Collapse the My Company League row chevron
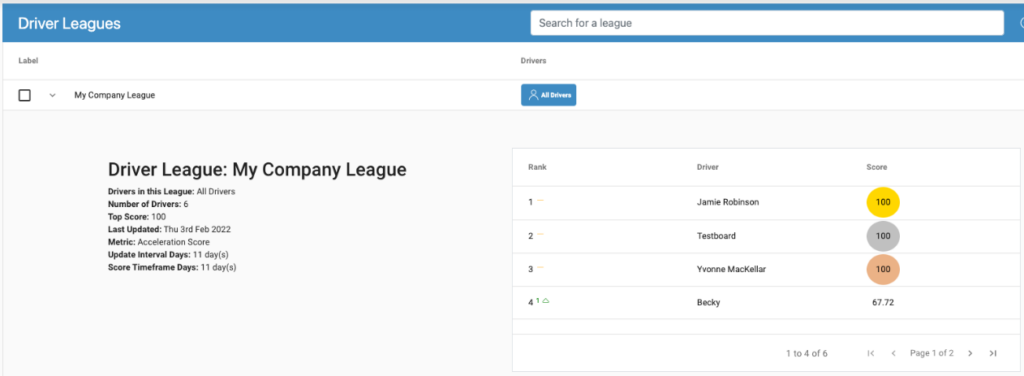 tap(53, 95)
